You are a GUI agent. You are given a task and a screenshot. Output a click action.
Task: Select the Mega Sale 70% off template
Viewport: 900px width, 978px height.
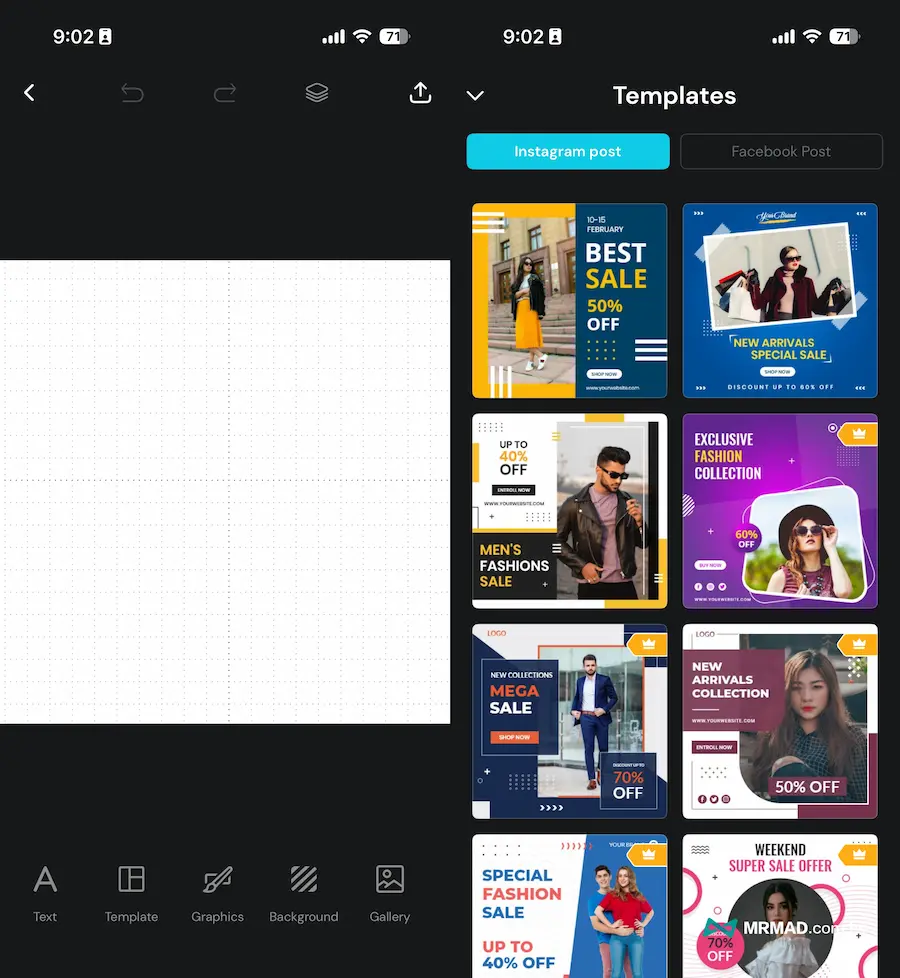pyautogui.click(x=570, y=721)
